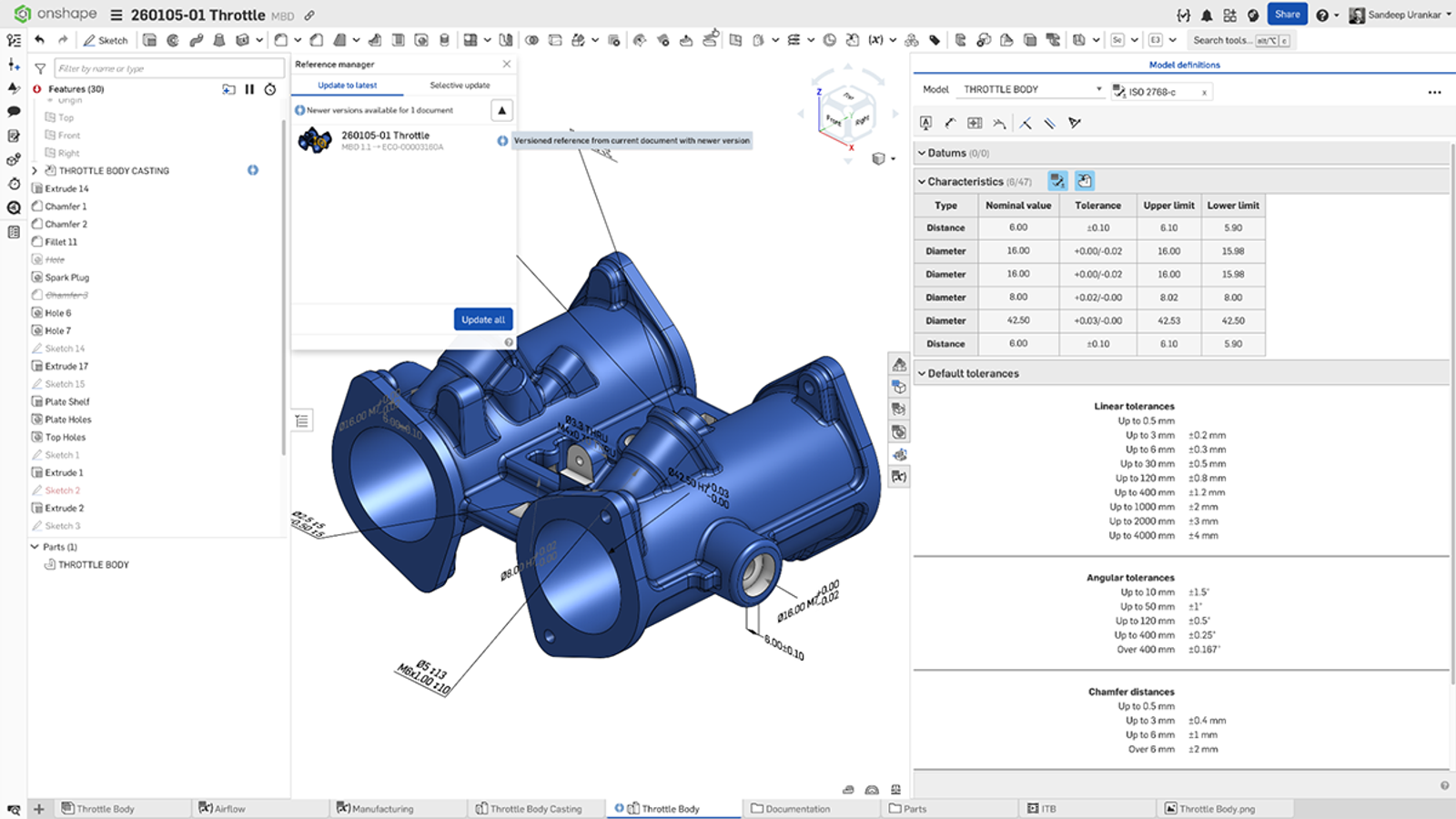Click the Share button
Screen dimensions: 1456x819
click(x=1287, y=14)
